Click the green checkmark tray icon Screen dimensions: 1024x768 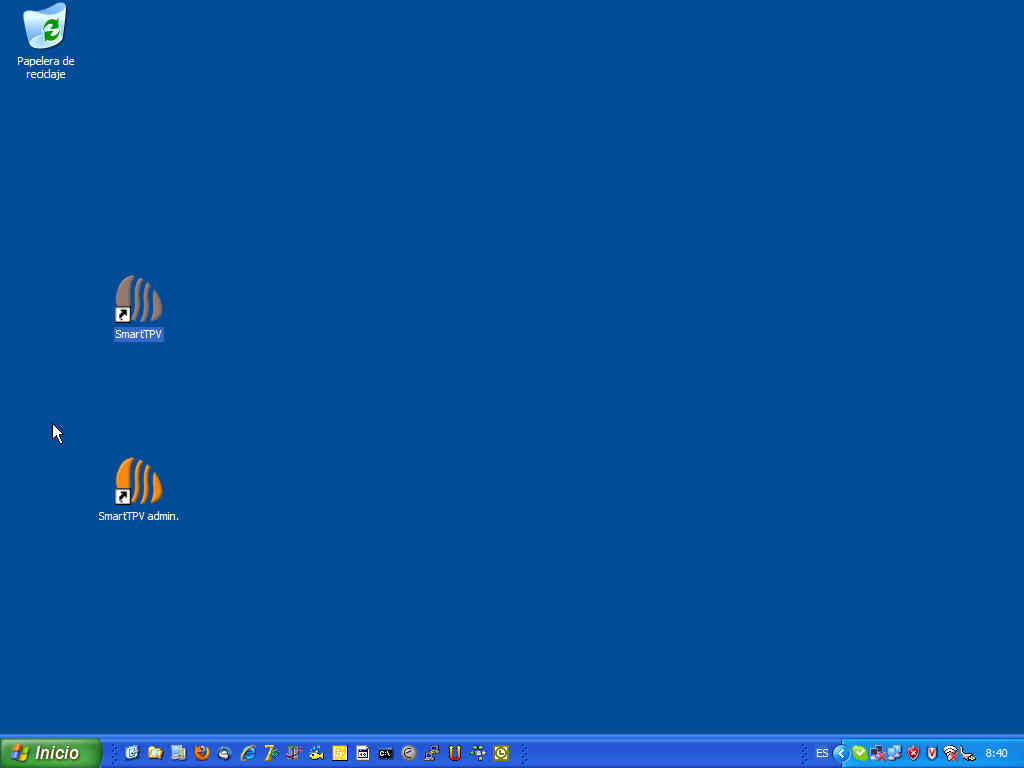[859, 753]
